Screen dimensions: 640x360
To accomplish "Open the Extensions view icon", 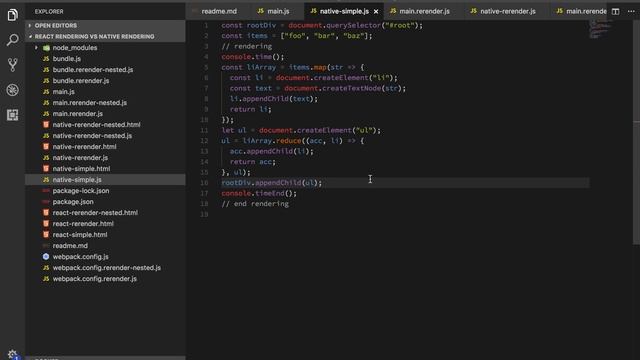I will [x=12, y=115].
